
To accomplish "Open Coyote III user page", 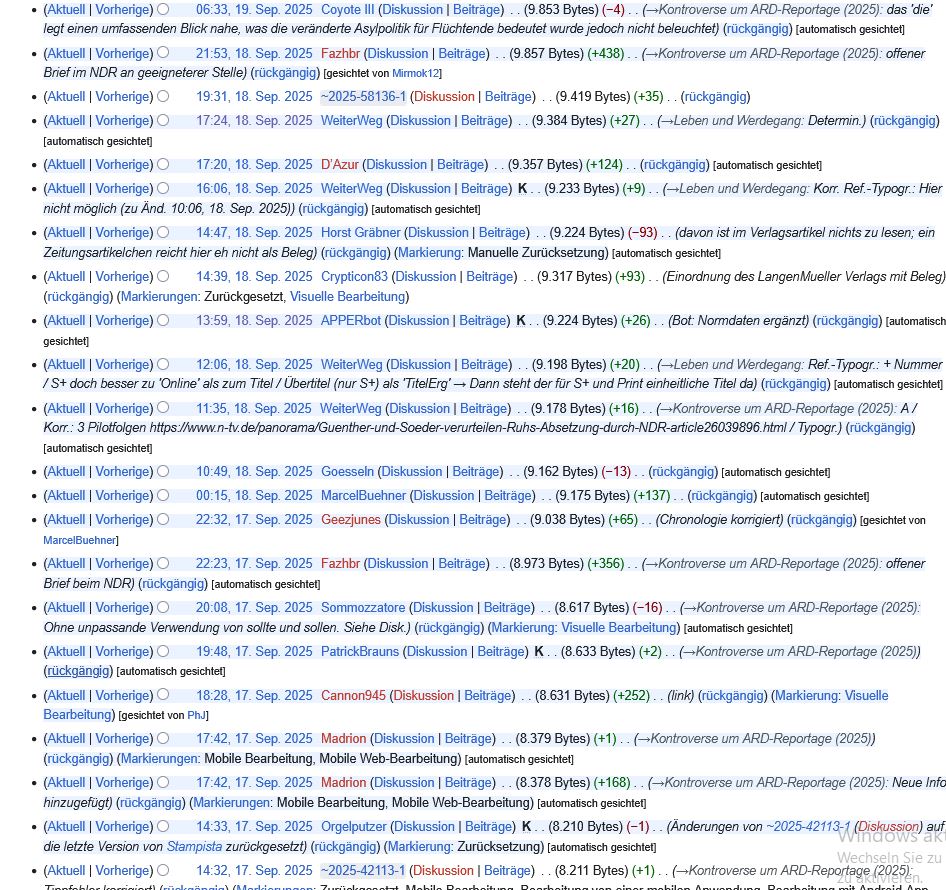I will [x=347, y=9].
